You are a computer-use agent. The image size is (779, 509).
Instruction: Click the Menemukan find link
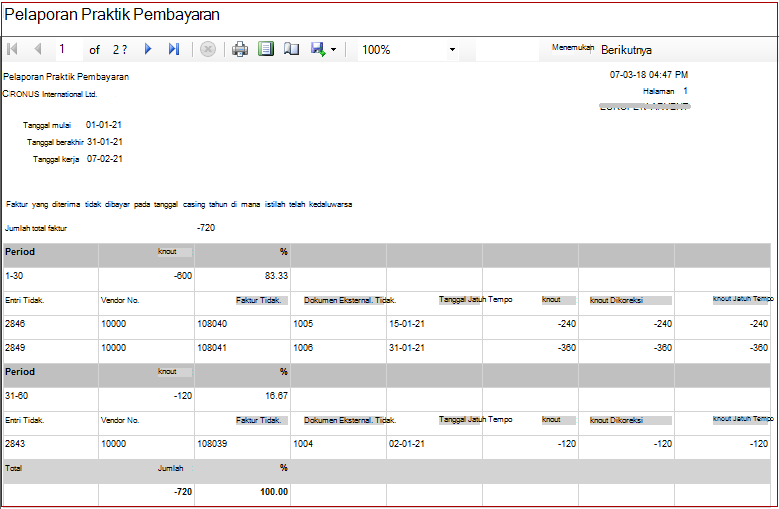[x=572, y=48]
